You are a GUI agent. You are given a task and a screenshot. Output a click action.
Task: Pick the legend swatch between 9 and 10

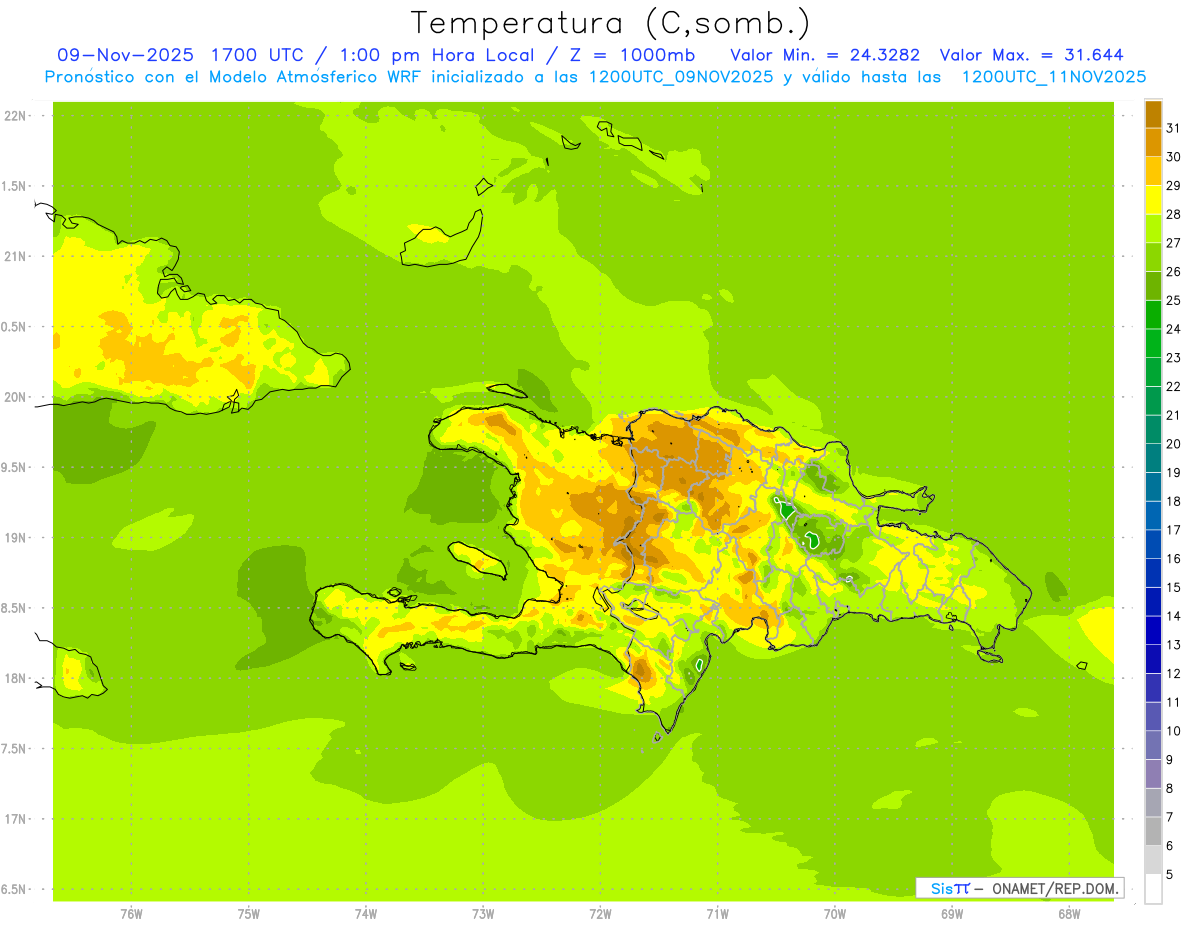[1153, 745]
